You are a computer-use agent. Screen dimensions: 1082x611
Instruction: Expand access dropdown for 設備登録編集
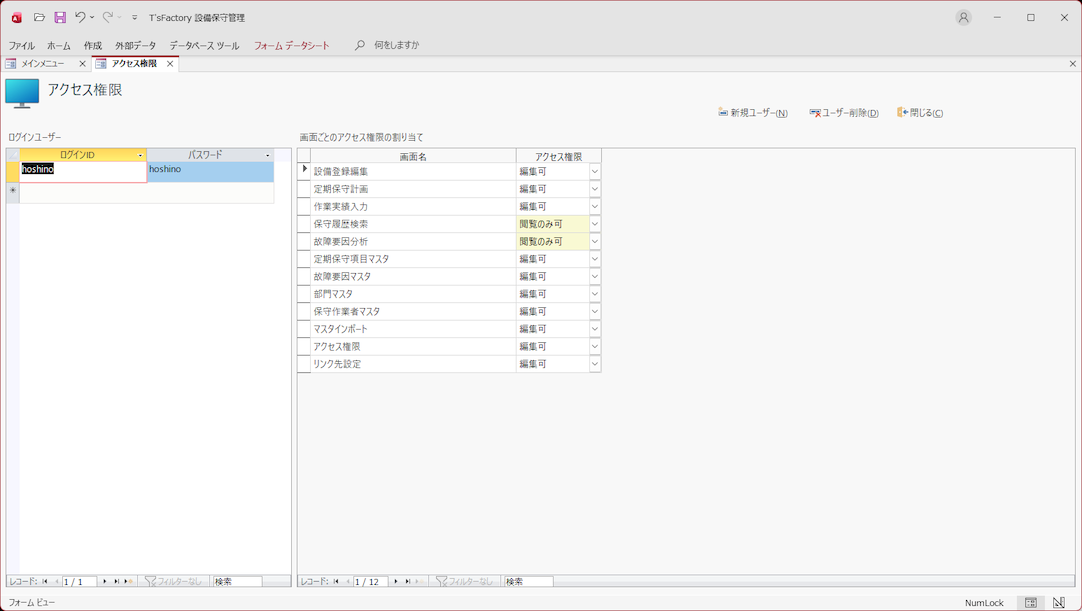click(x=594, y=172)
